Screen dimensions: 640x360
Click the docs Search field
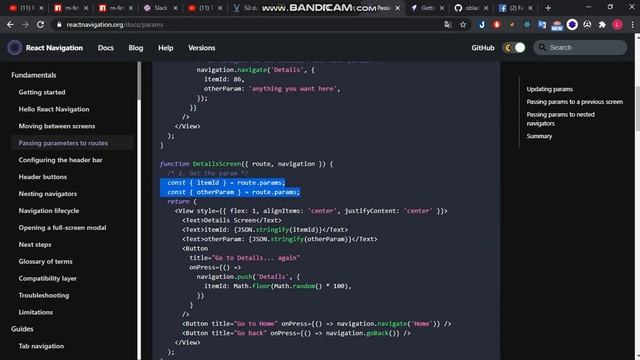click(580, 48)
